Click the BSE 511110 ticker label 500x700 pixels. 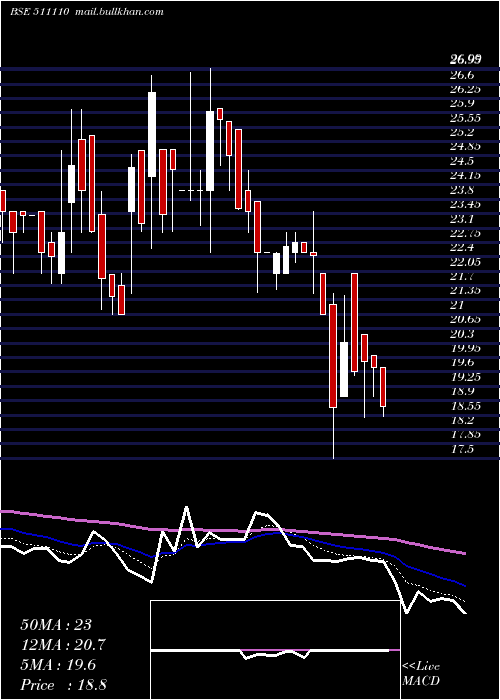pyautogui.click(x=39, y=11)
